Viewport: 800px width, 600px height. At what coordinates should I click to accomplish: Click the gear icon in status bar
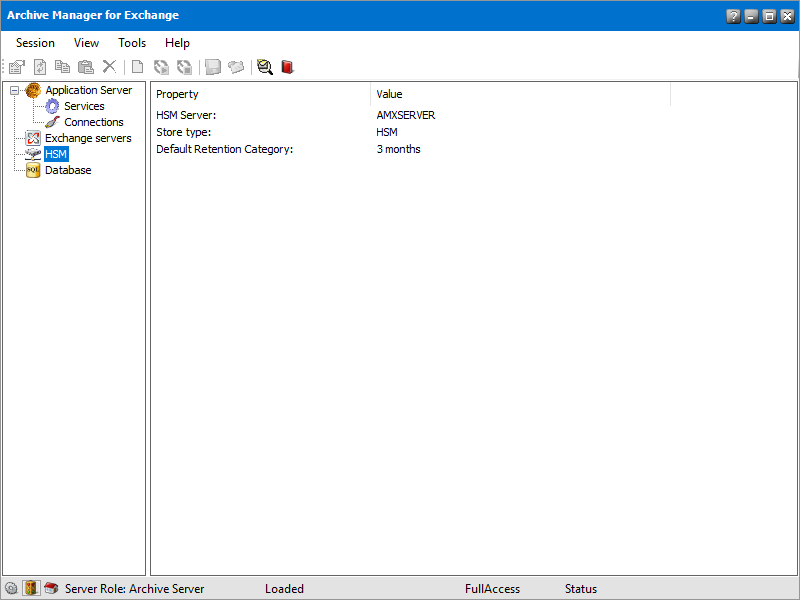pyautogui.click(x=11, y=588)
